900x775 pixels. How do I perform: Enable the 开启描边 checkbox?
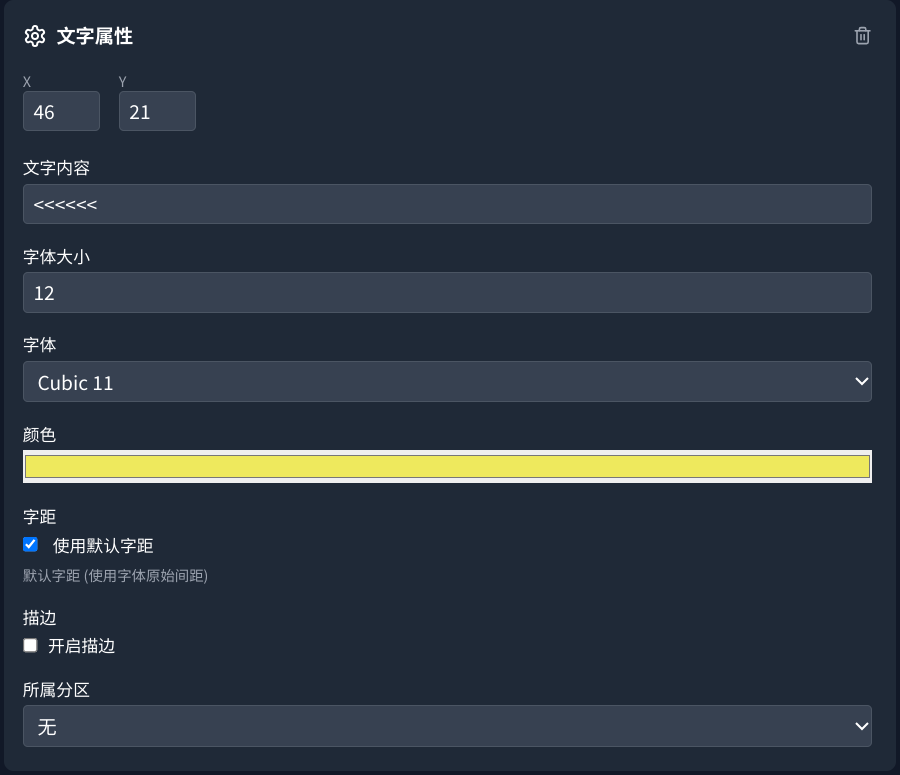[31, 645]
